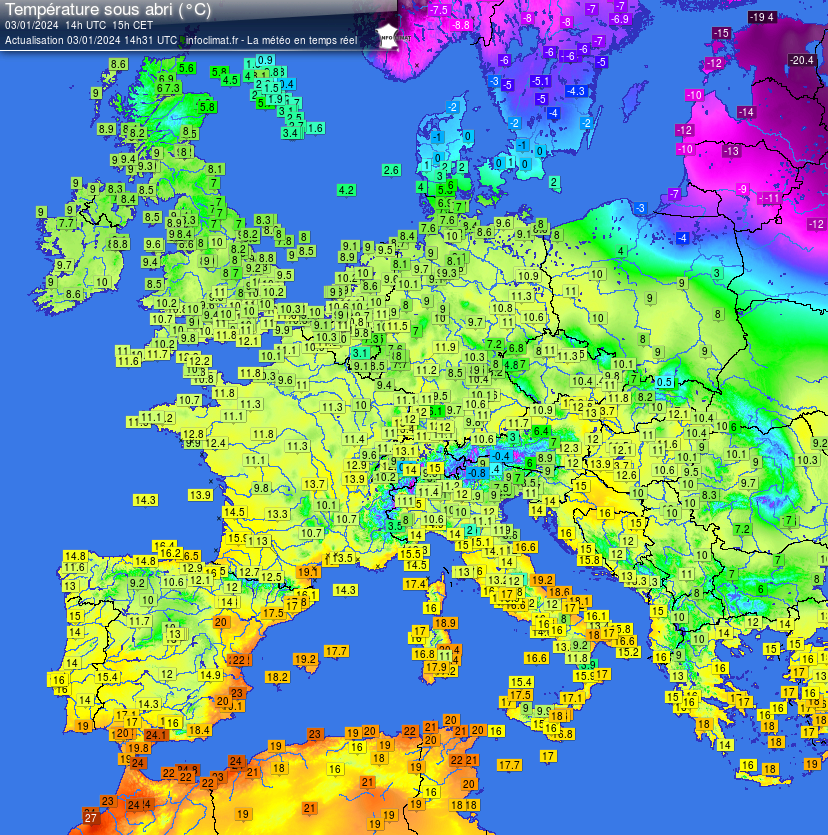The height and width of the screenshot is (835, 828).
Task: Select the -7.5 label over Norway
Action: coord(439,10)
